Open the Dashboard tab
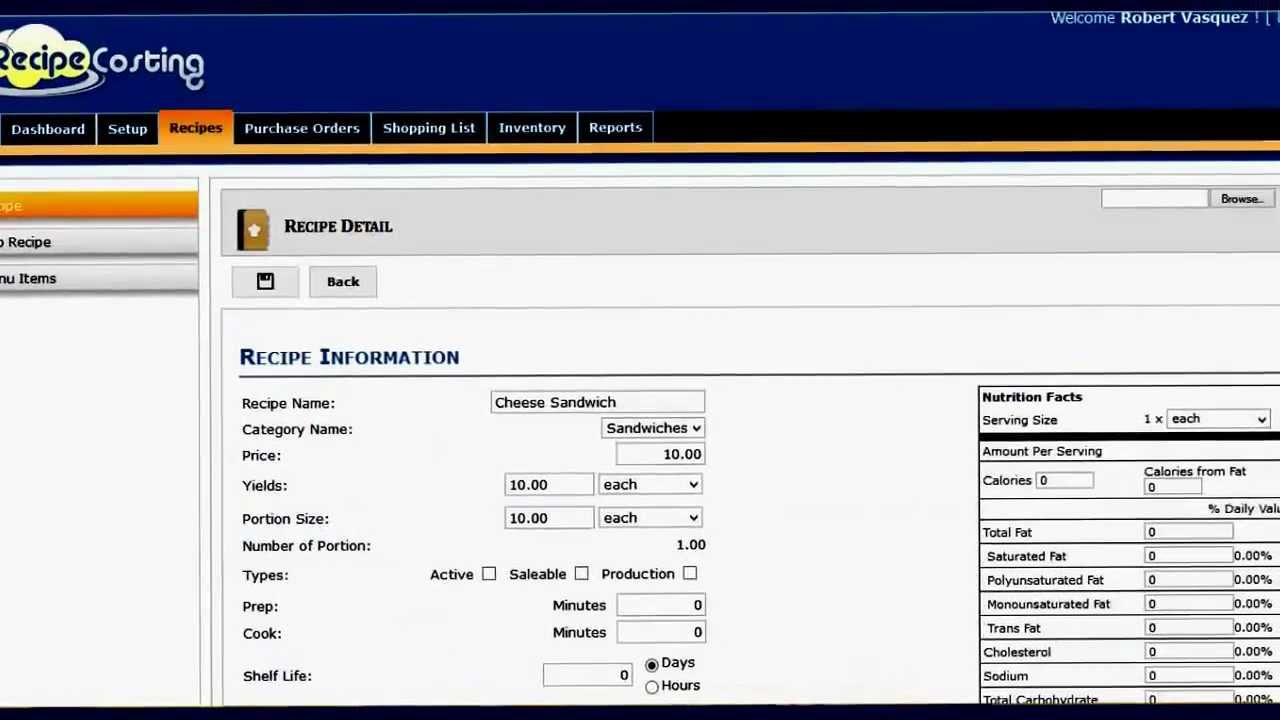The height and width of the screenshot is (720, 1280). coord(48,129)
